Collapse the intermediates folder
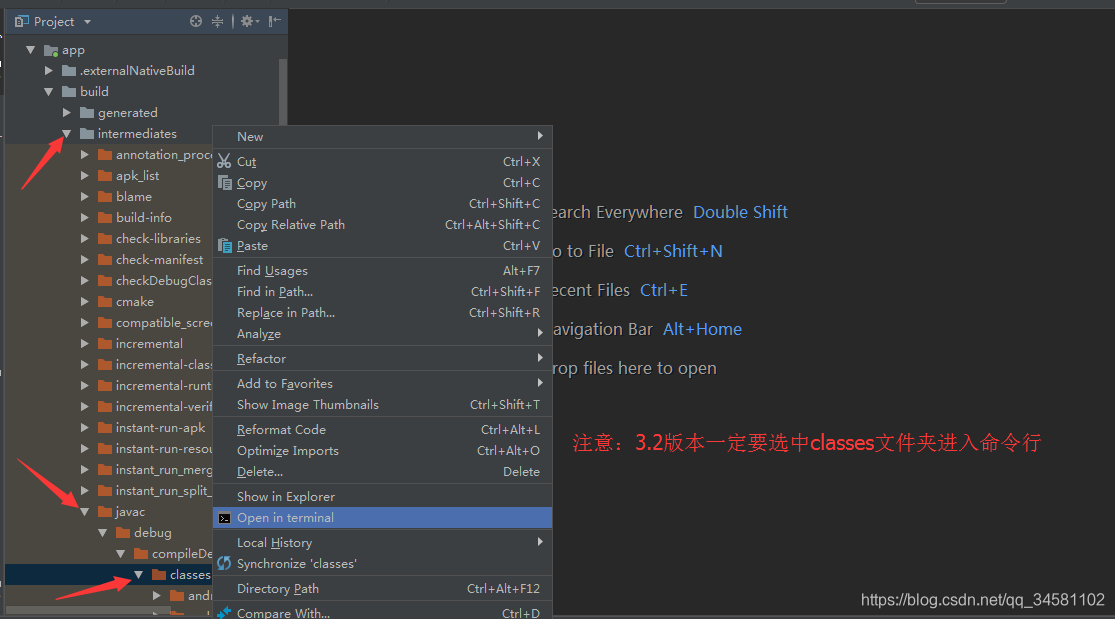This screenshot has width=1115, height=619. click(67, 134)
